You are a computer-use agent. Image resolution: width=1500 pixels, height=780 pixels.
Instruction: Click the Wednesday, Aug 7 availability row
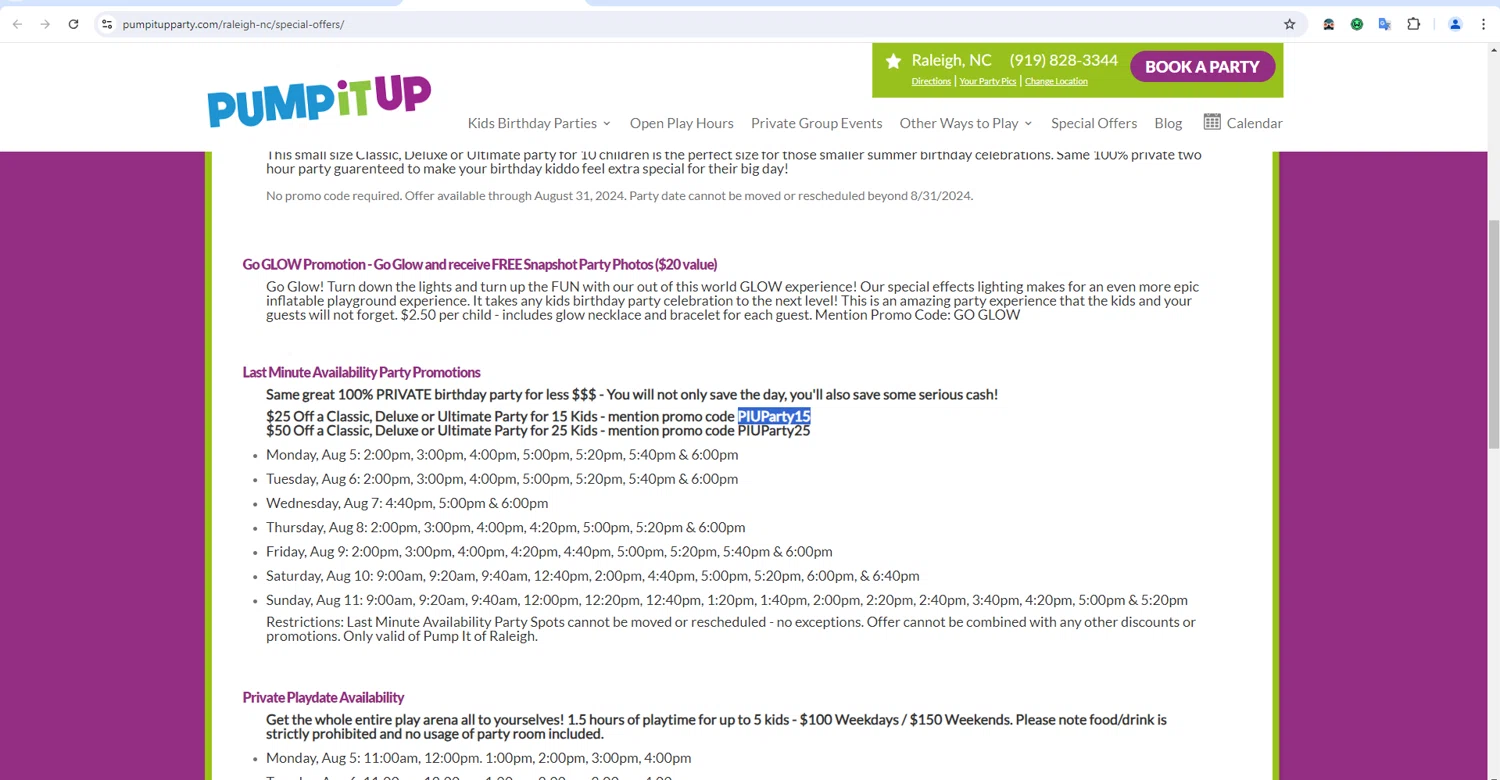tap(407, 503)
